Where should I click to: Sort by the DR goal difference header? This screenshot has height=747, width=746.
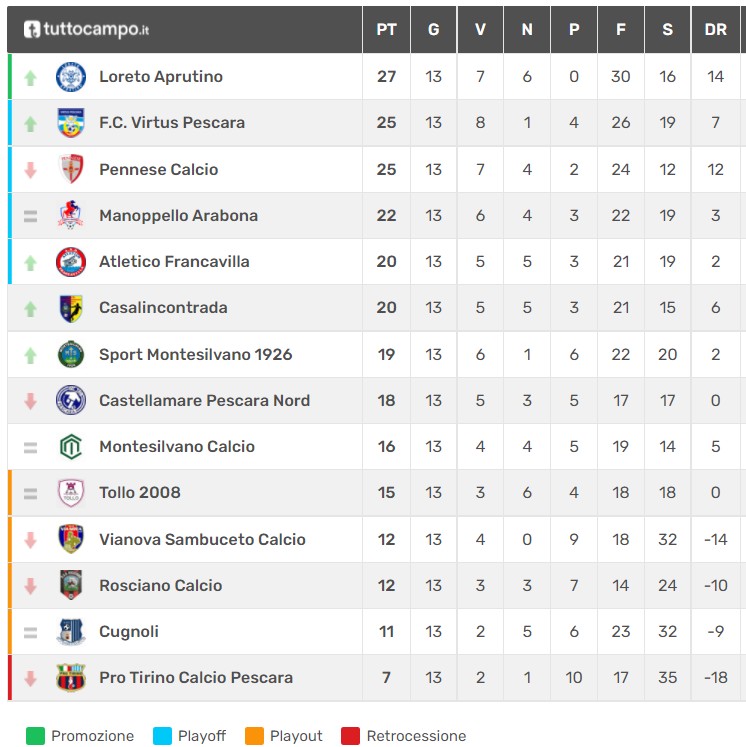click(x=716, y=30)
